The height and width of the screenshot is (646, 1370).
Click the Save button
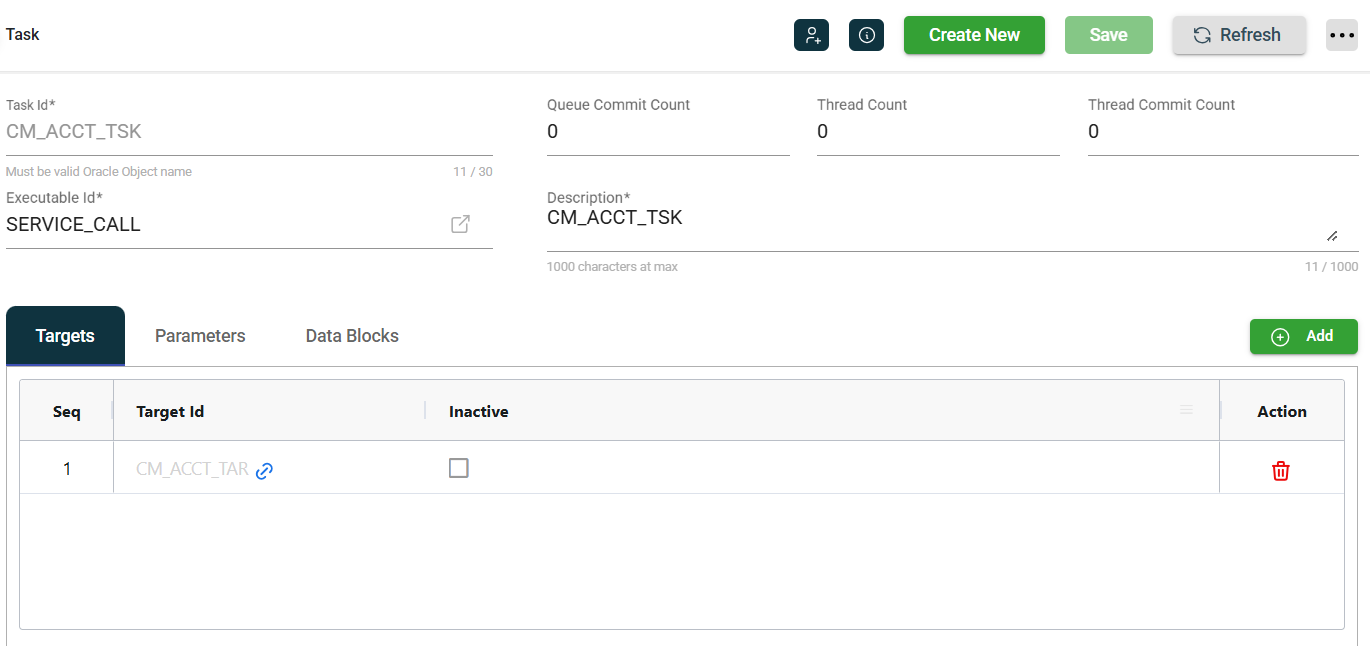[x=1108, y=35]
